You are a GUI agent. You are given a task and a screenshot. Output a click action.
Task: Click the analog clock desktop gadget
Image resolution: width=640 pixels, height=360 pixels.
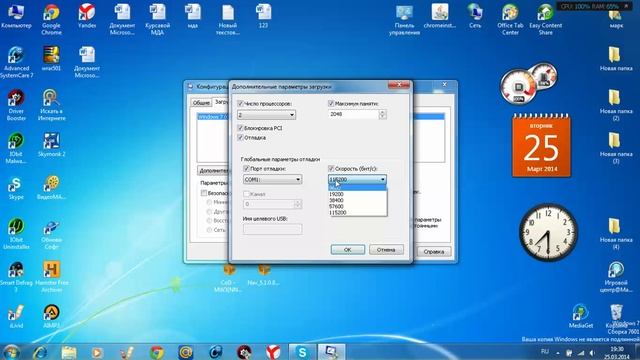coord(548,233)
